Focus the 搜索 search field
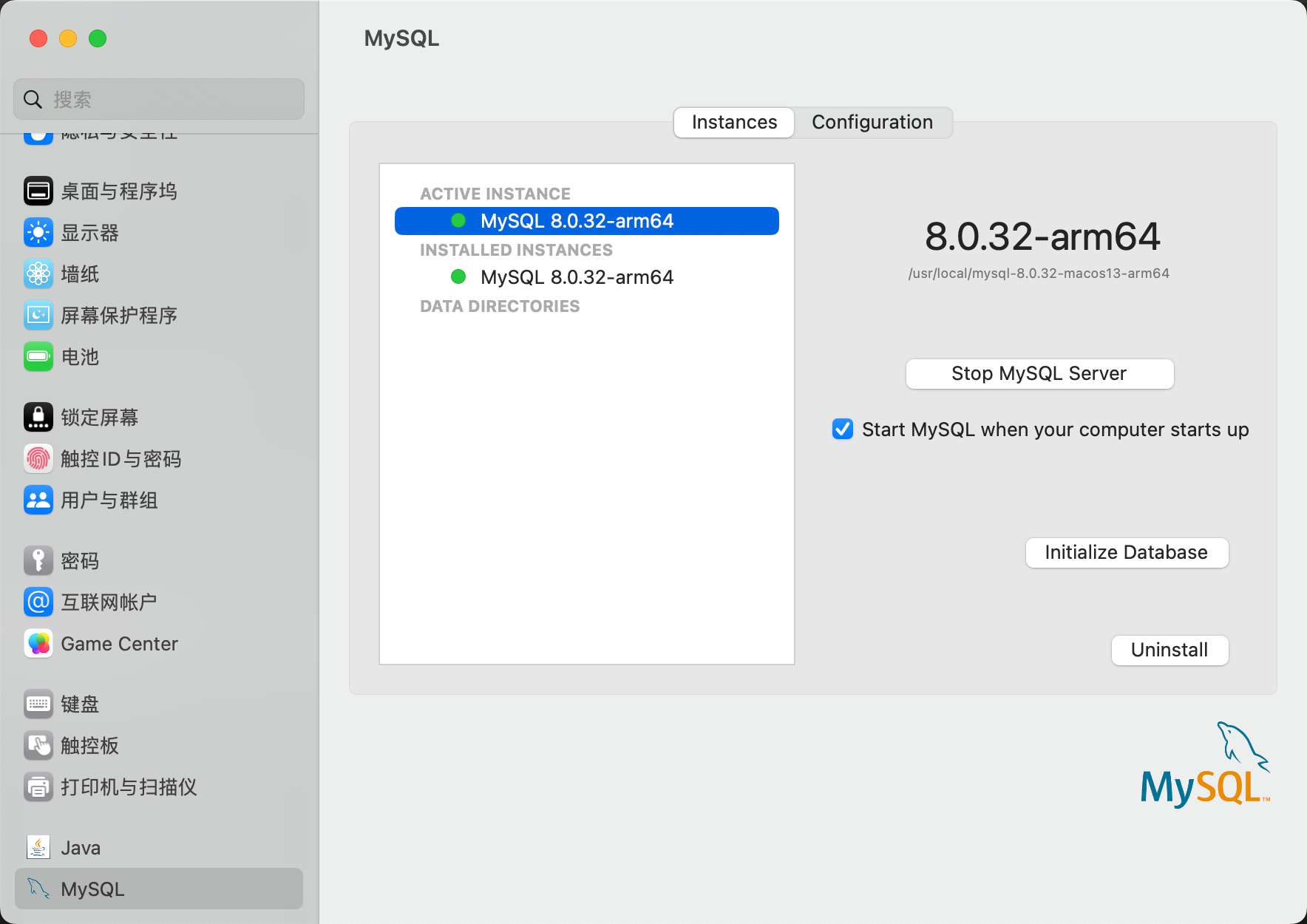Image resolution: width=1307 pixels, height=924 pixels. pos(159,99)
